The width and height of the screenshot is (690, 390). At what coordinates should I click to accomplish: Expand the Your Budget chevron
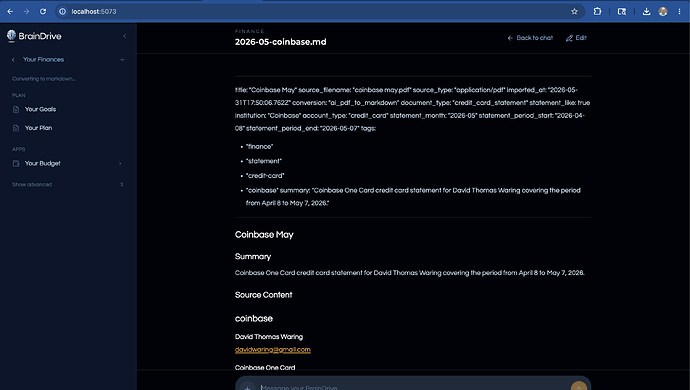(120, 163)
